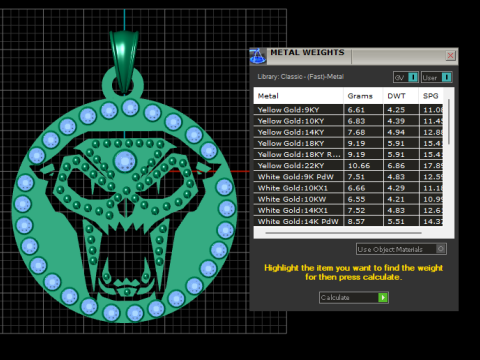Select the Yellow Gold:18KY R... row

coord(348,154)
